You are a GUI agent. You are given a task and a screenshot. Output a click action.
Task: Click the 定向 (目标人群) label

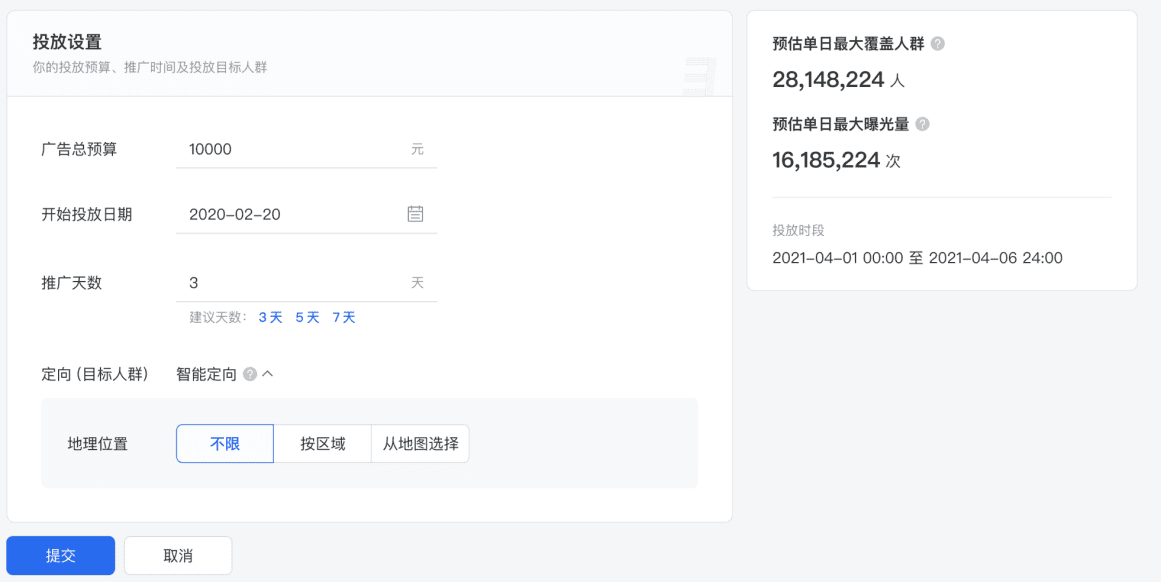click(x=96, y=375)
